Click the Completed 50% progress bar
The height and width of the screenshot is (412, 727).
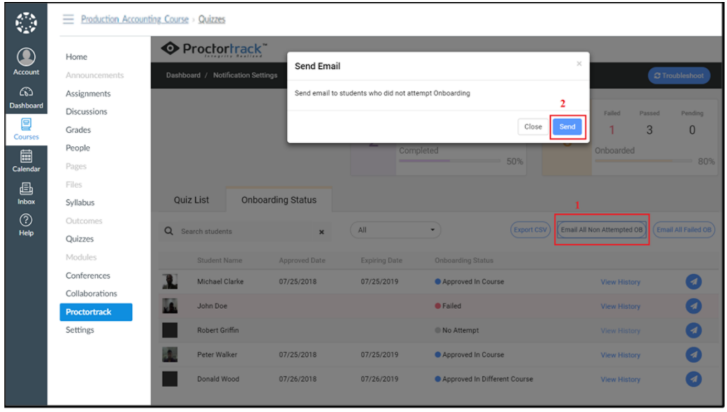point(449,161)
